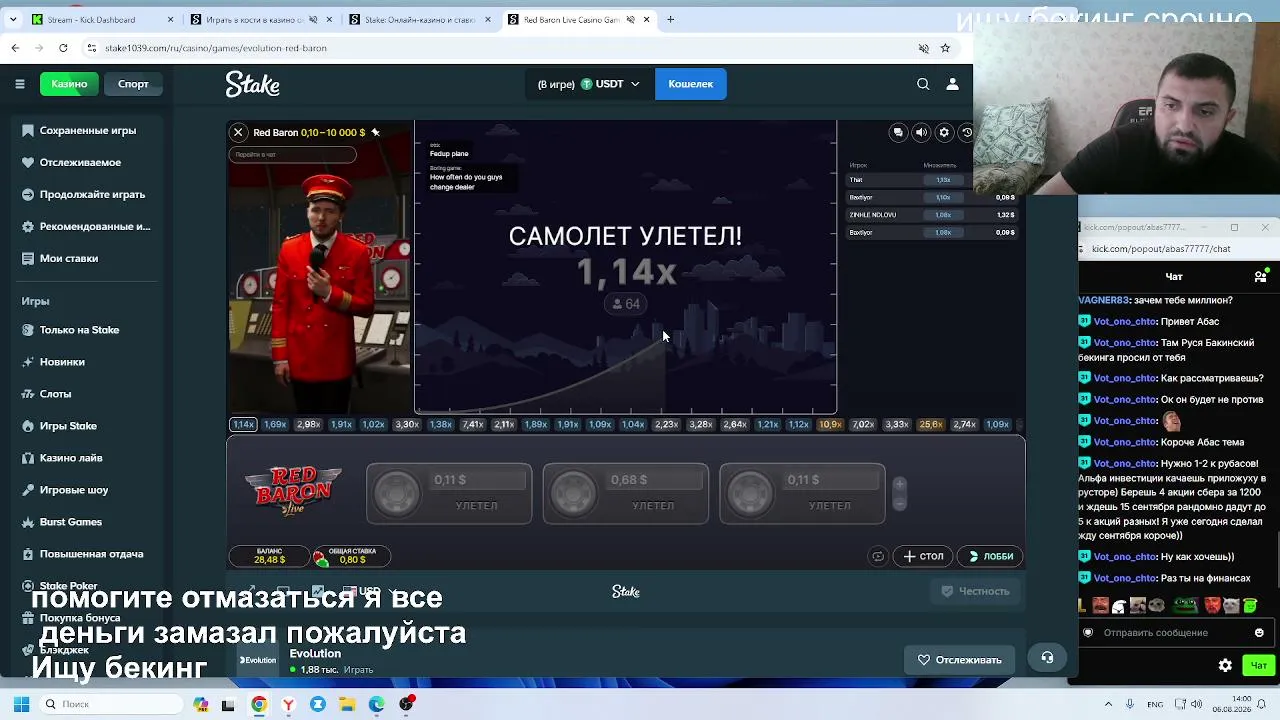Click the game's Перейти в чат field
The height and width of the screenshot is (720, 1280).
click(x=293, y=154)
